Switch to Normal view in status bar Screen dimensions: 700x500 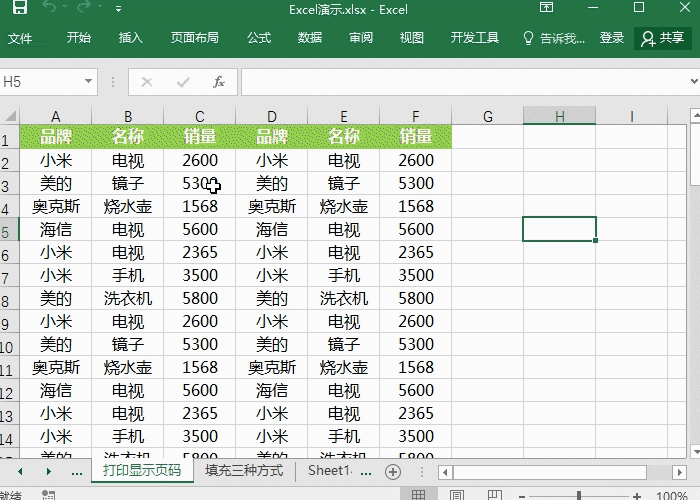click(419, 495)
